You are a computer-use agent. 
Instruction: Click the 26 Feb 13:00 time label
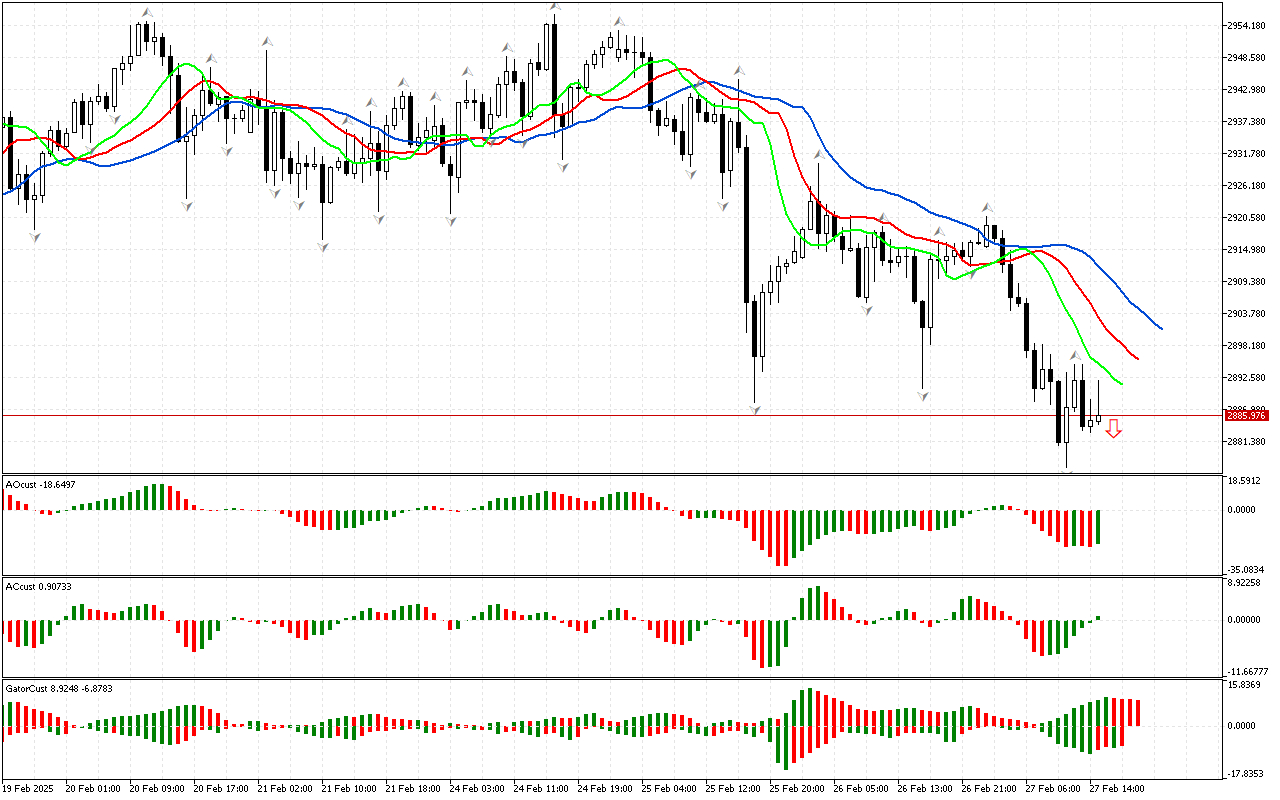pyautogui.click(x=925, y=788)
